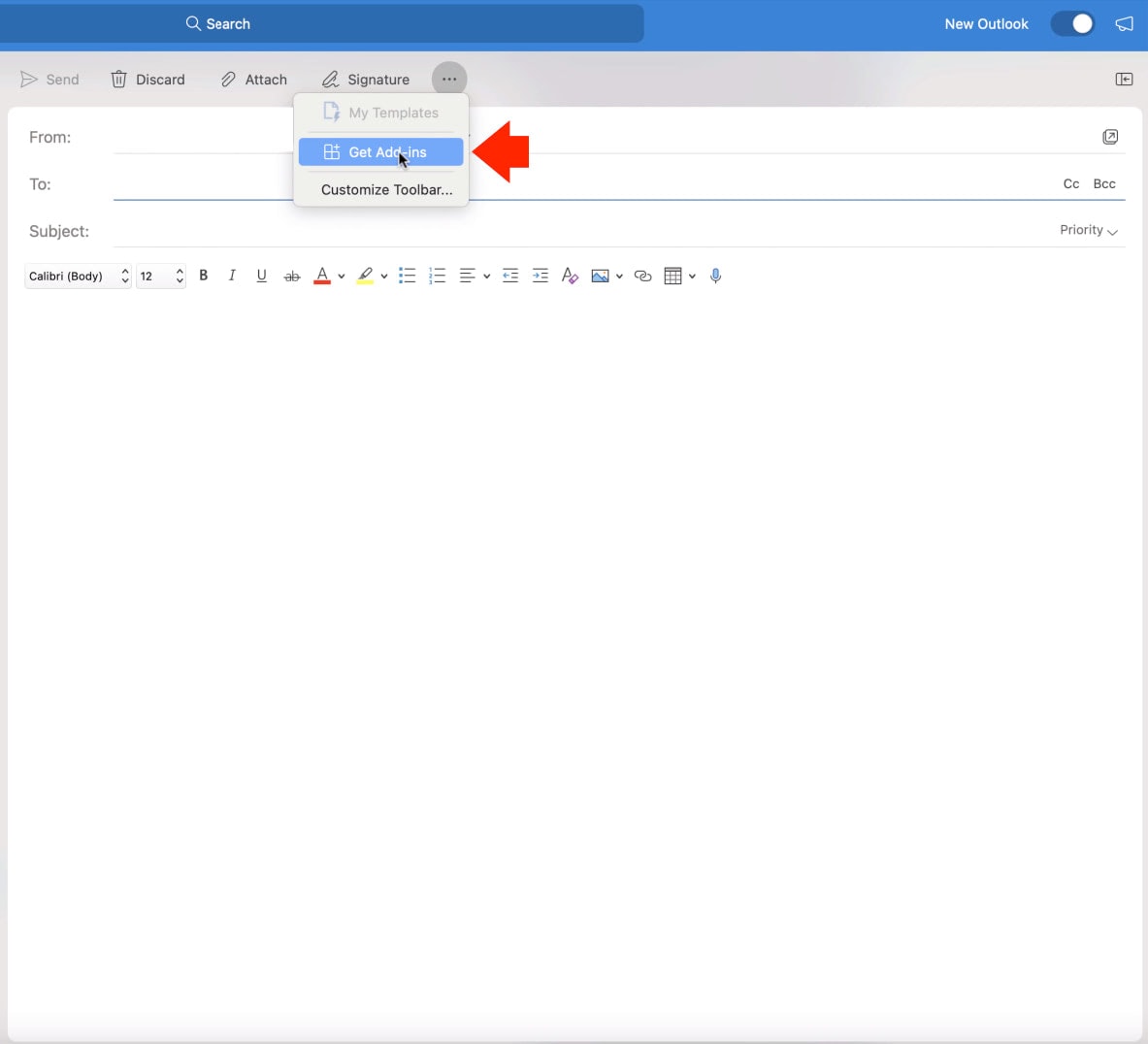Click the megaphone feedback icon
Image resolution: width=1148 pixels, height=1044 pixels.
(x=1124, y=24)
